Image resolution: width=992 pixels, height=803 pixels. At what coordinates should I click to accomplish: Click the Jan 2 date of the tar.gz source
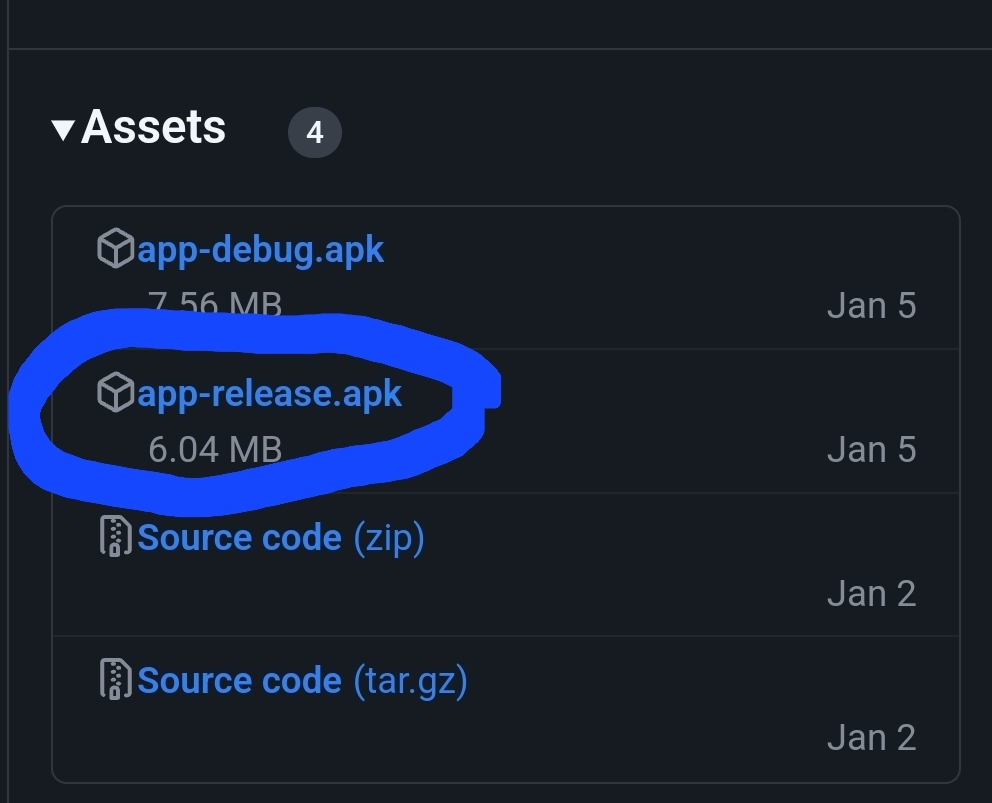tap(872, 737)
